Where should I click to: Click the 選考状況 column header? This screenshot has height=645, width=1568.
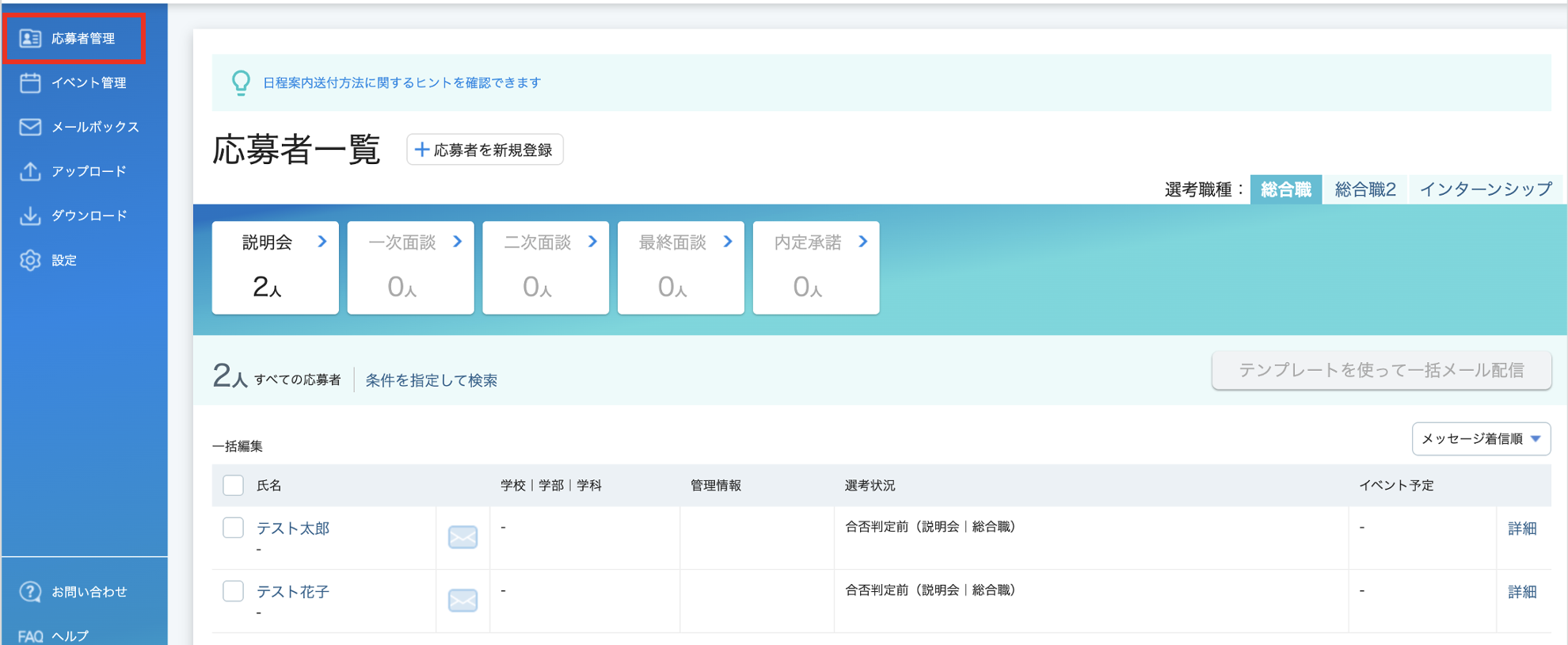[x=870, y=485]
